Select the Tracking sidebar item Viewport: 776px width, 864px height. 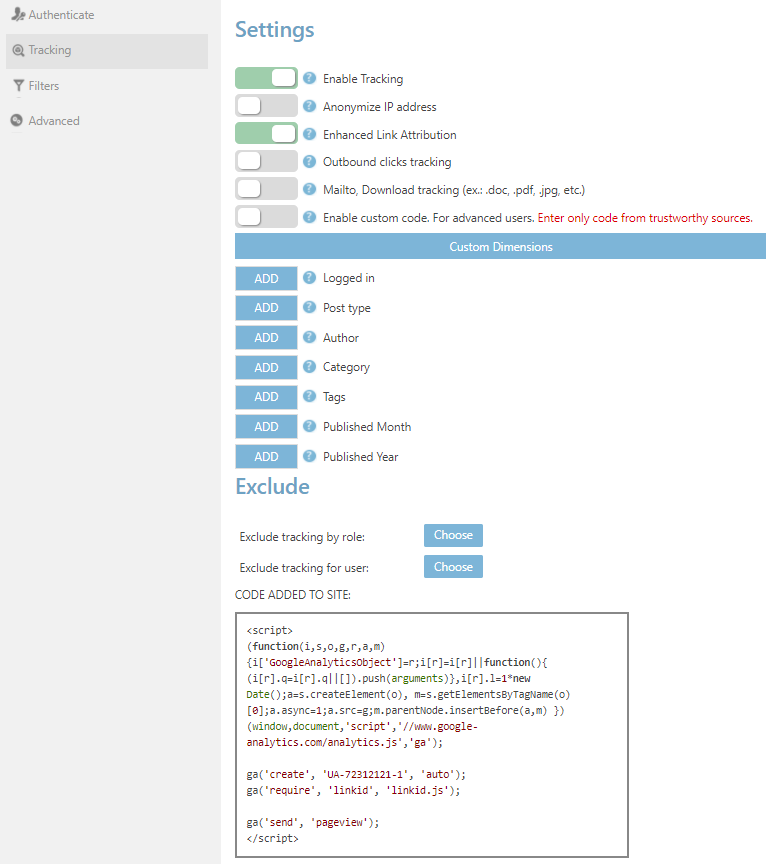[106, 51]
